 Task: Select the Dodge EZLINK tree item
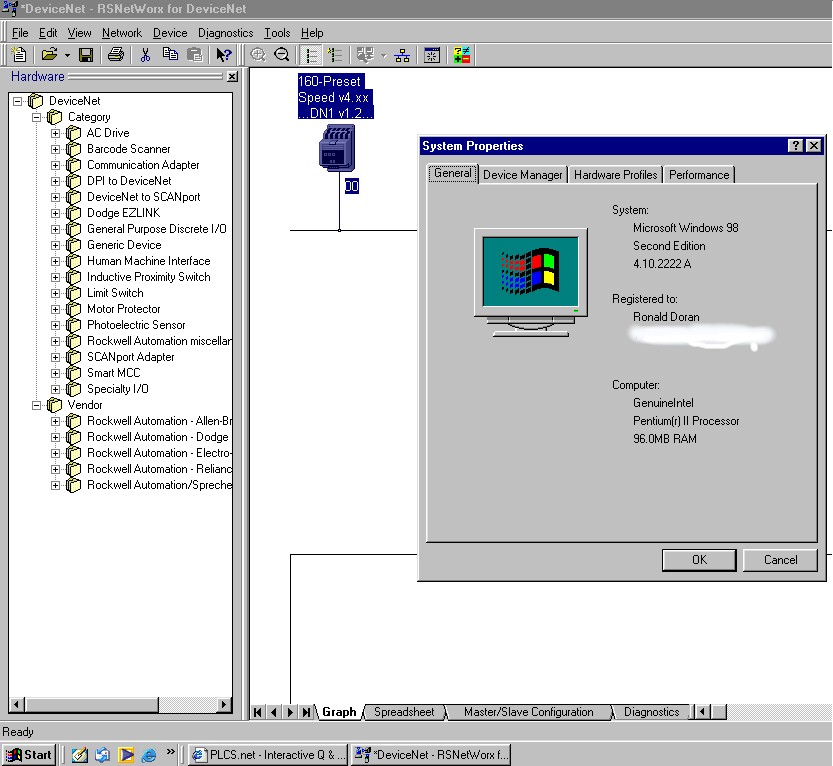(123, 213)
